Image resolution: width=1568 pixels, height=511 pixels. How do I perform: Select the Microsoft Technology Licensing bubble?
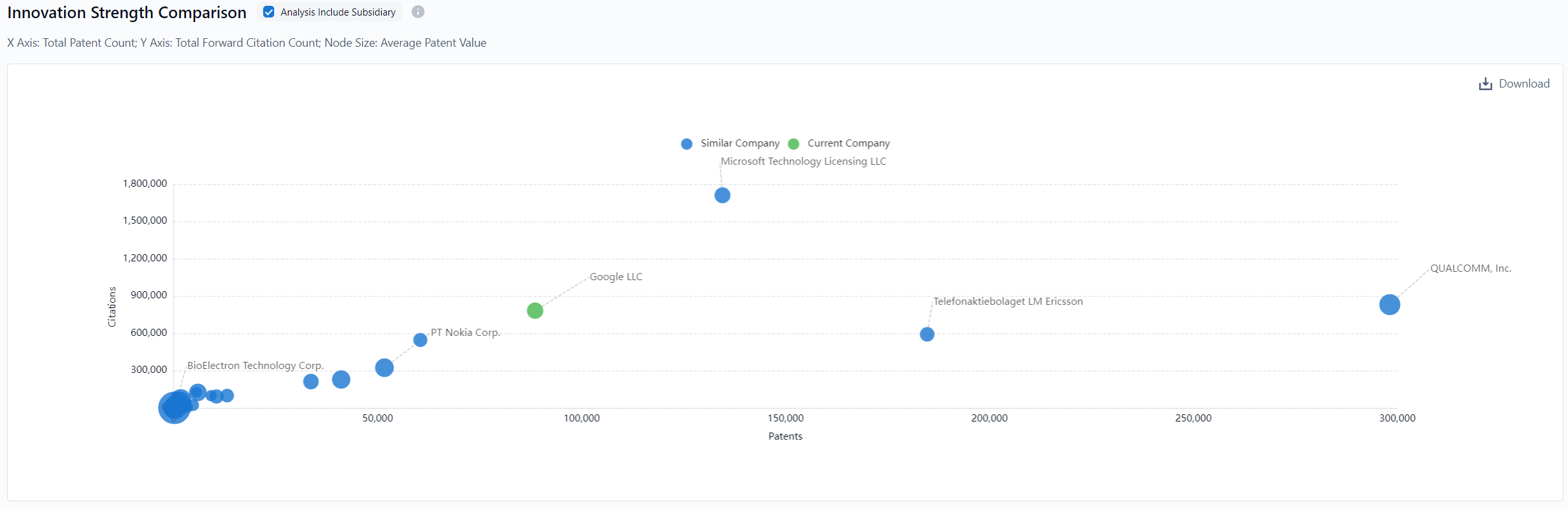722,195
